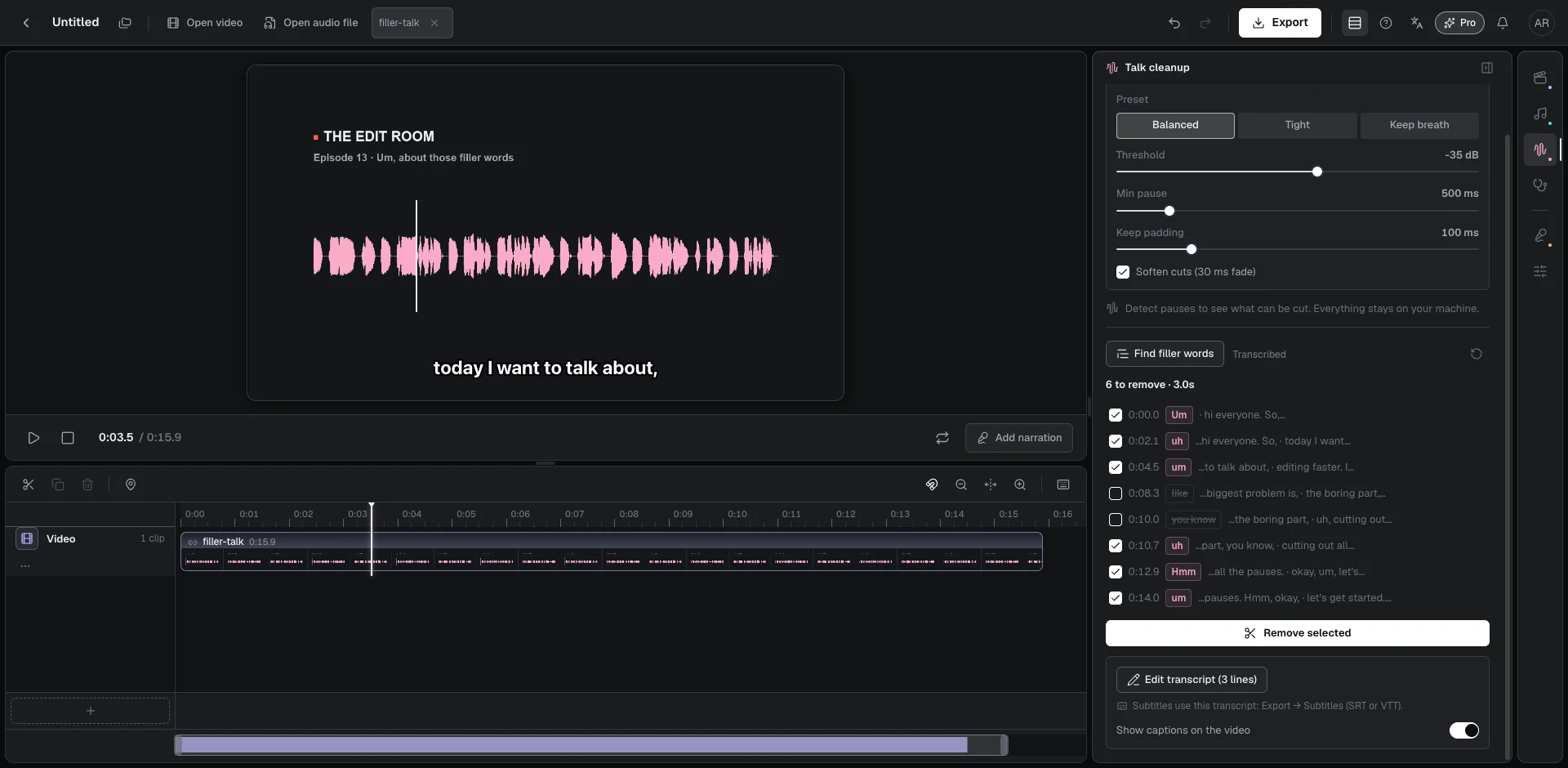Check the 0:10.0 you know filler
This screenshot has height=768, width=1568.
click(1116, 520)
